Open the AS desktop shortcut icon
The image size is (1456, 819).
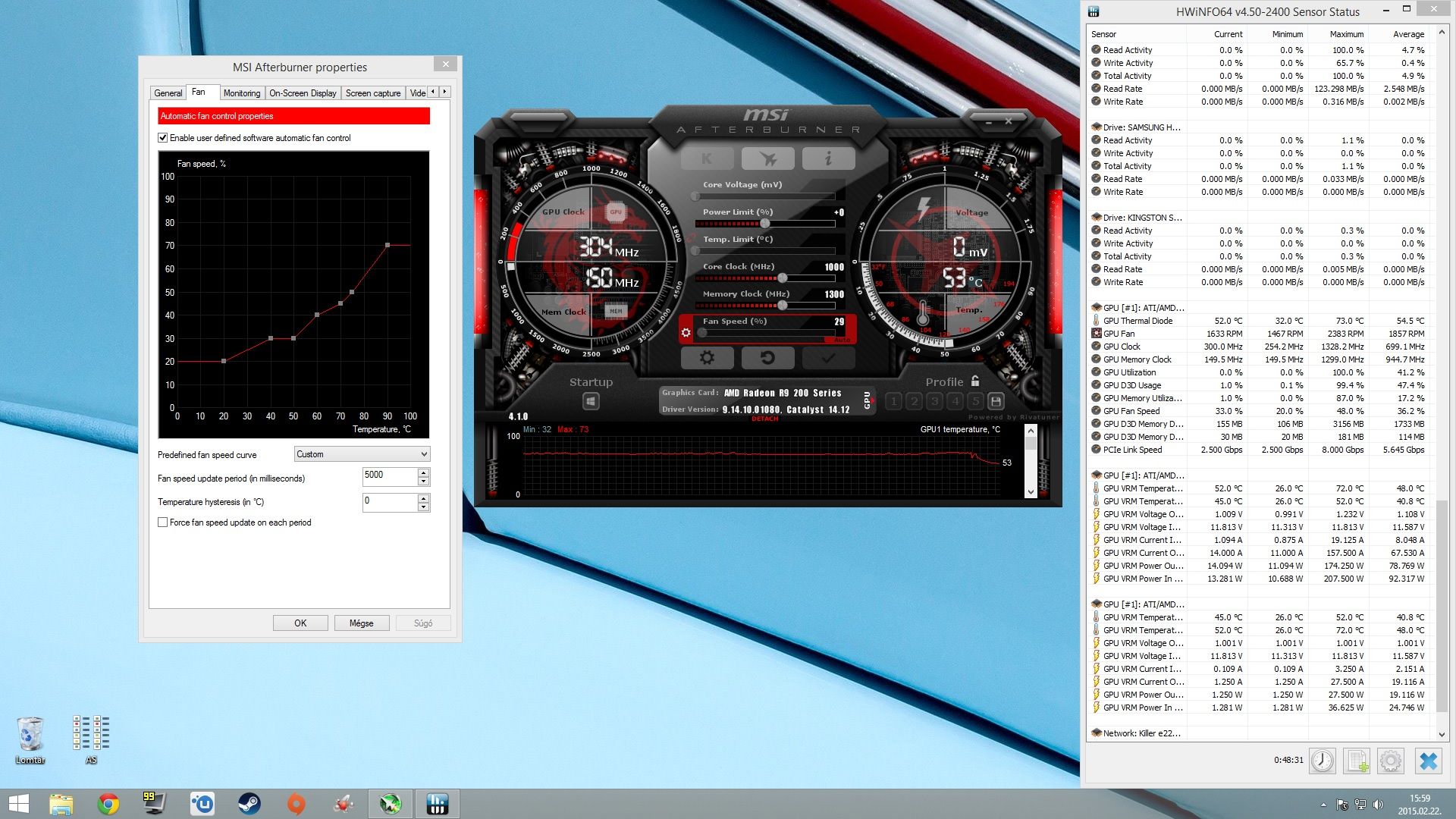click(x=91, y=739)
